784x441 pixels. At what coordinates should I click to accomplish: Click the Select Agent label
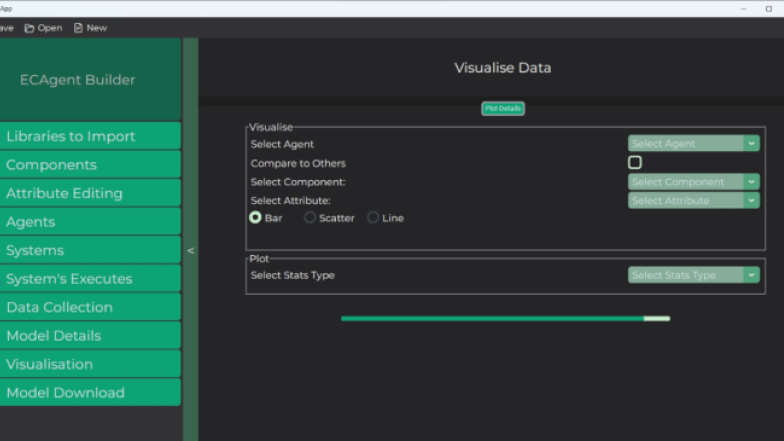(282, 144)
